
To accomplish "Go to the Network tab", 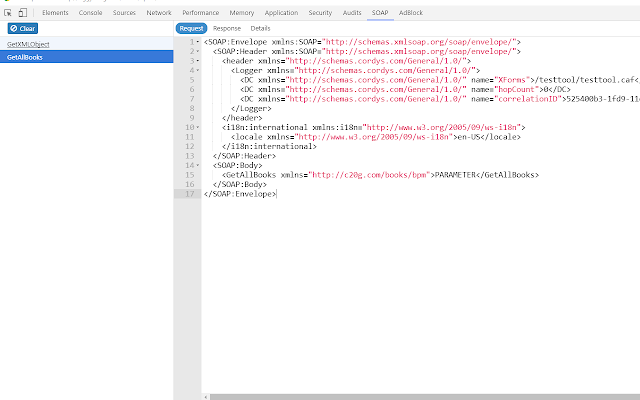I will tap(159, 13).
